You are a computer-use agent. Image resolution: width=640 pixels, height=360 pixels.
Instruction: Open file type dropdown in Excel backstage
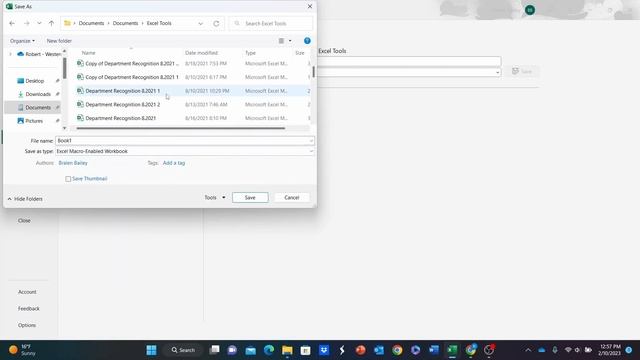tap(497, 72)
